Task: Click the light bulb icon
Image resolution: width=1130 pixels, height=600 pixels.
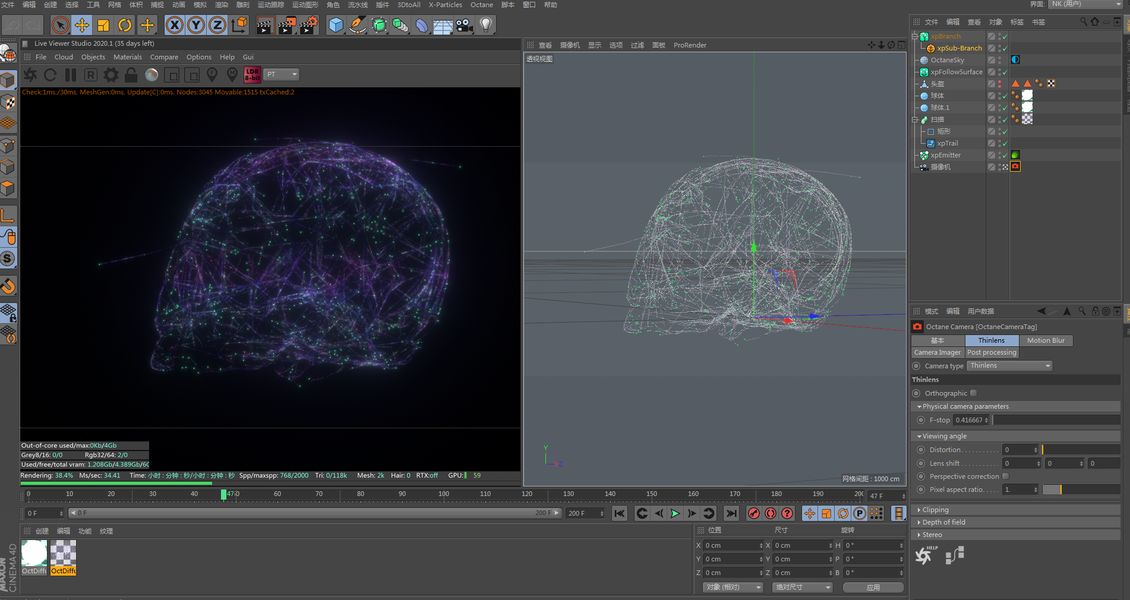Action: pyautogui.click(x=486, y=25)
